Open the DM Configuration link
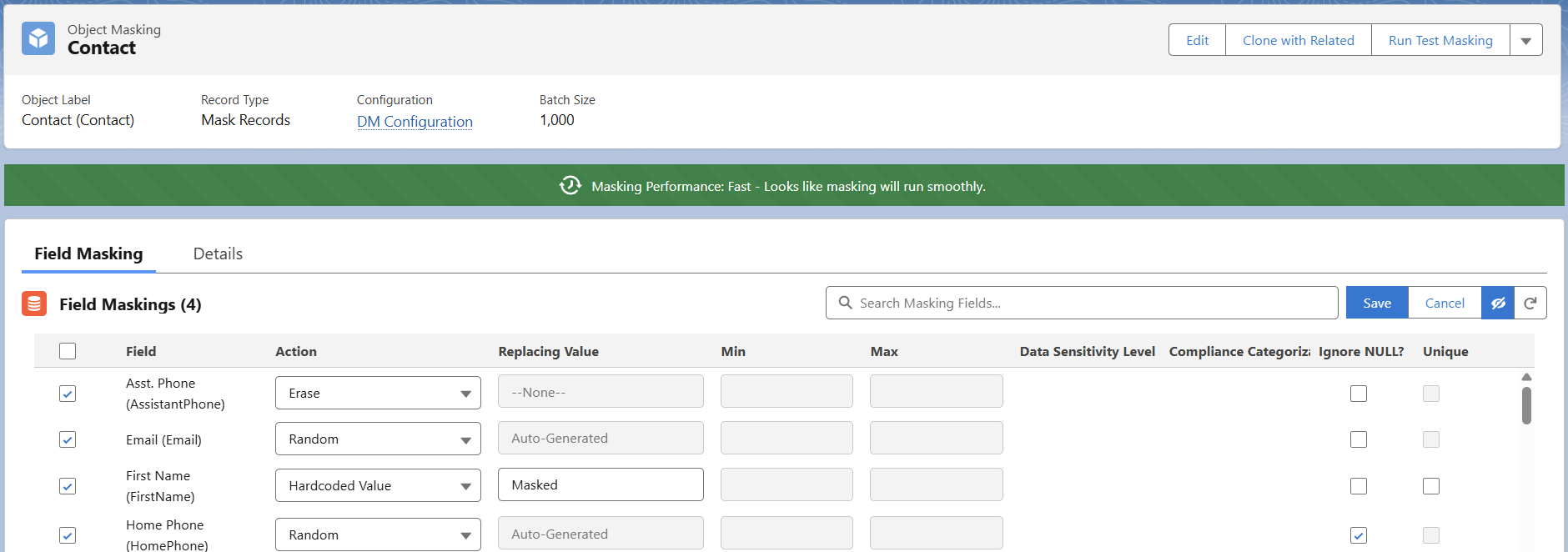The image size is (1568, 552). click(415, 122)
